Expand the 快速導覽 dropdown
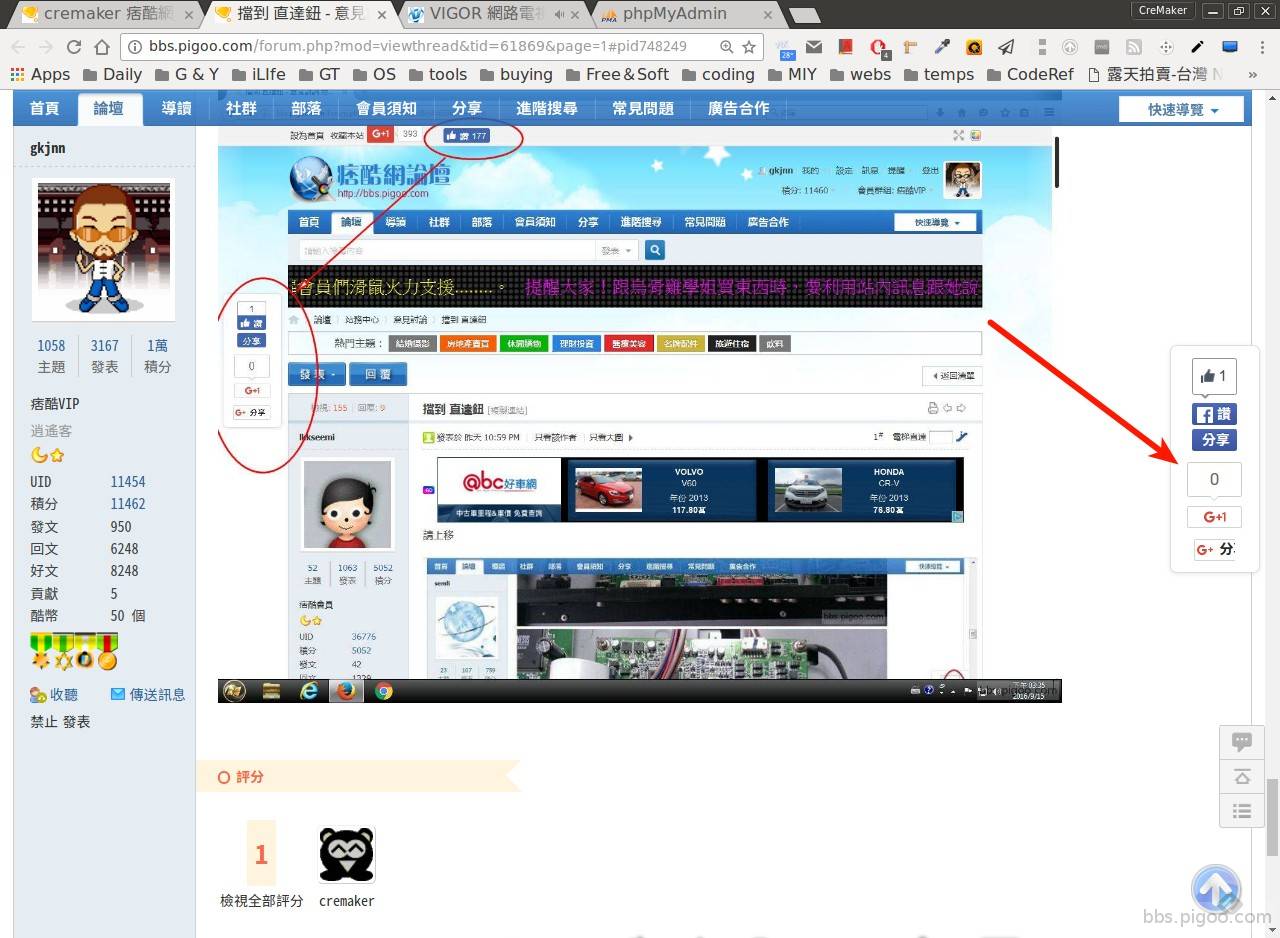1280x938 pixels. (1182, 109)
